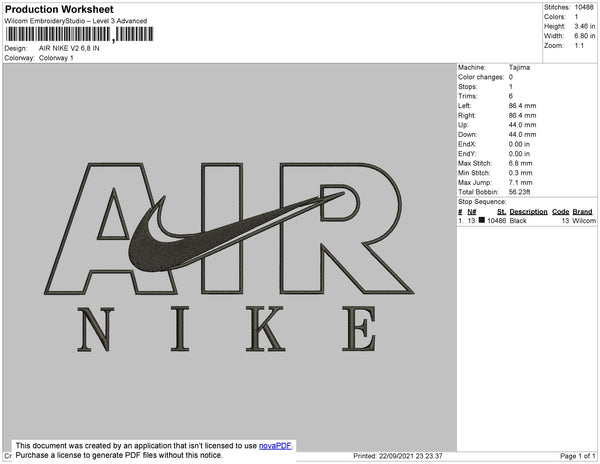Screen dimensions: 600x464
Task: Click the Color changes value 0
Action: tap(510, 77)
